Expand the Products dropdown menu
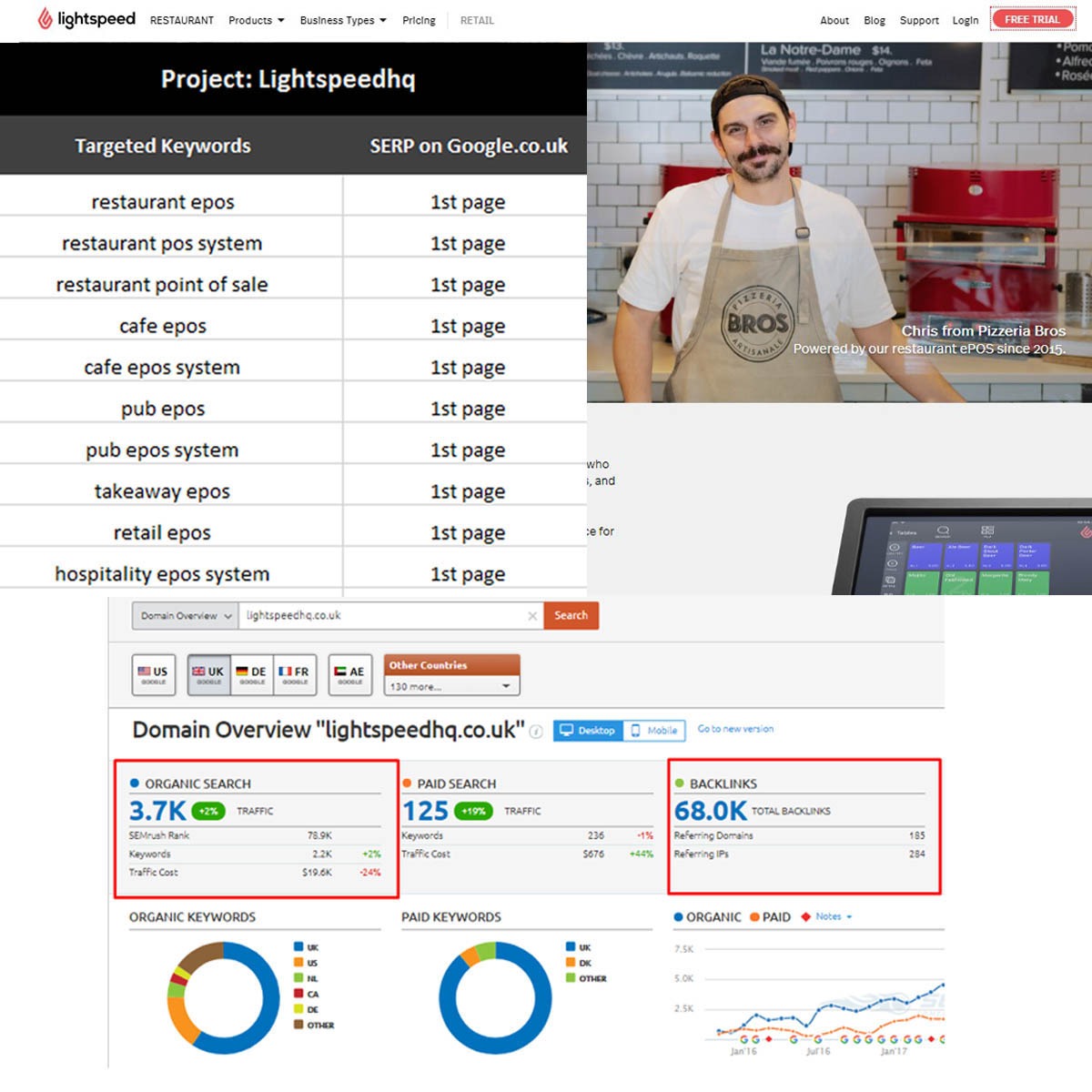 (x=256, y=20)
